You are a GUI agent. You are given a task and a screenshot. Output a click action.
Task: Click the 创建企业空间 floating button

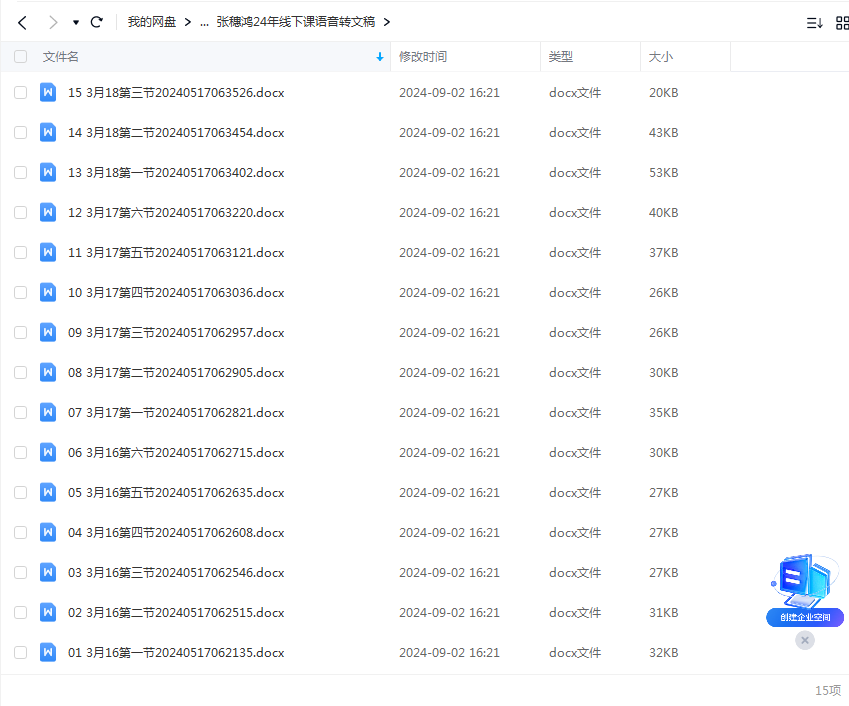click(x=805, y=617)
